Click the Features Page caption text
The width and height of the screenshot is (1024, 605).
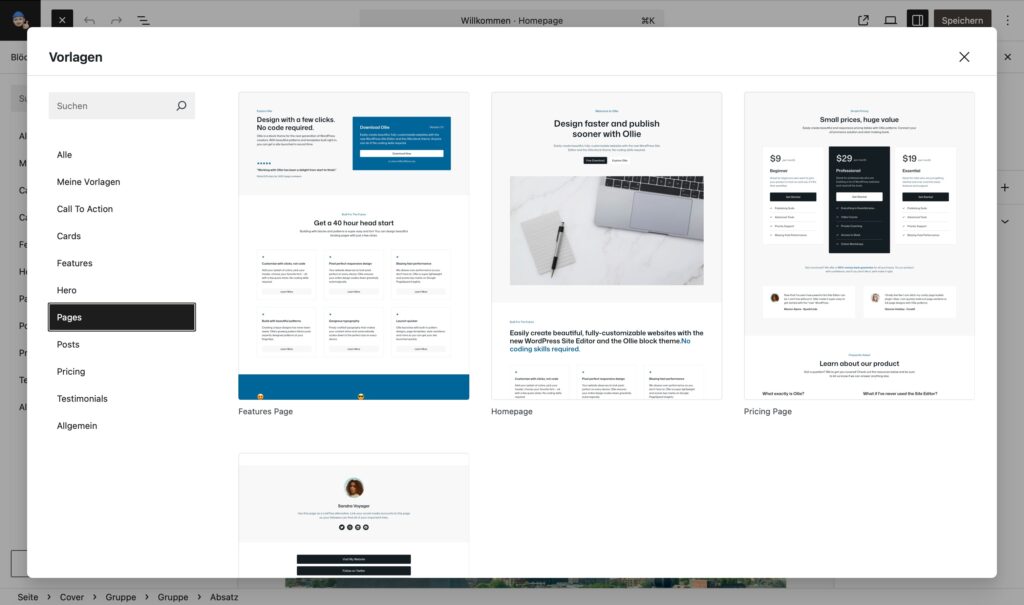click(265, 412)
